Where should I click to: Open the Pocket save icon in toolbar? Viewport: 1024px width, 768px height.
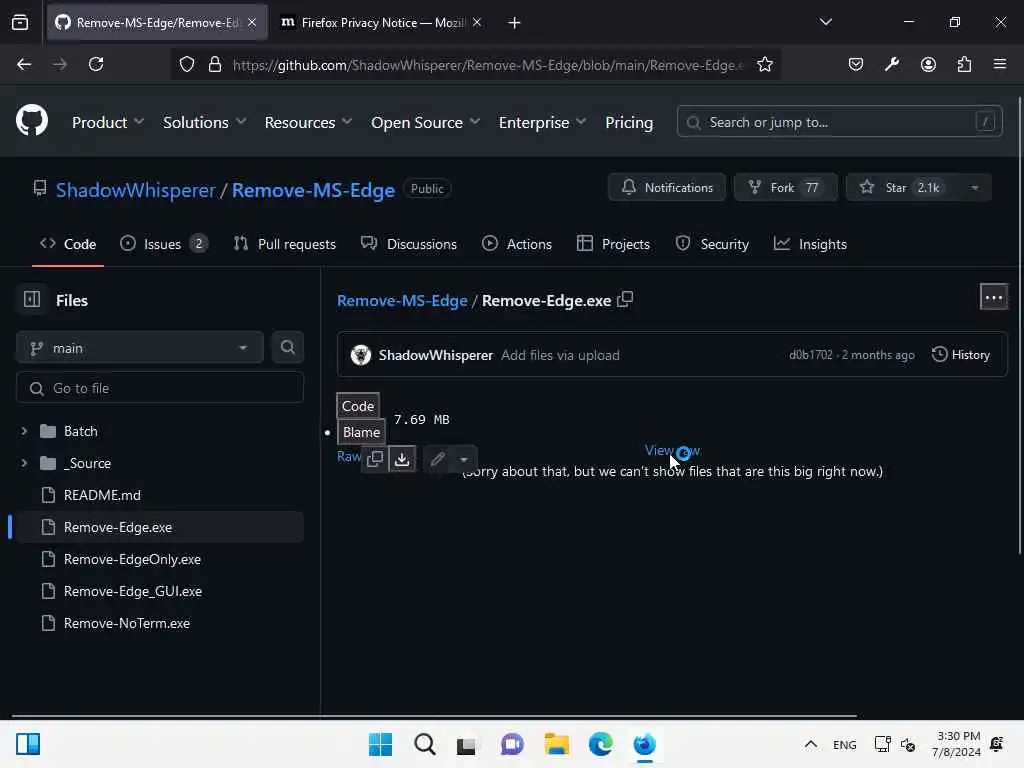856,64
